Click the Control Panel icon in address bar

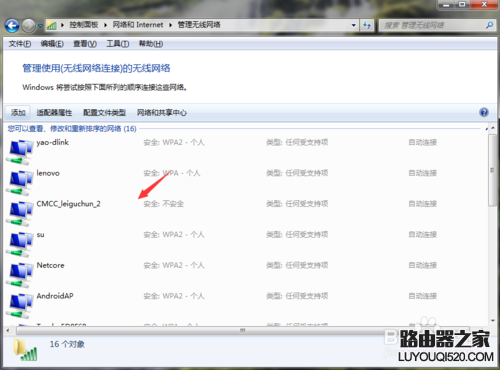[51, 25]
